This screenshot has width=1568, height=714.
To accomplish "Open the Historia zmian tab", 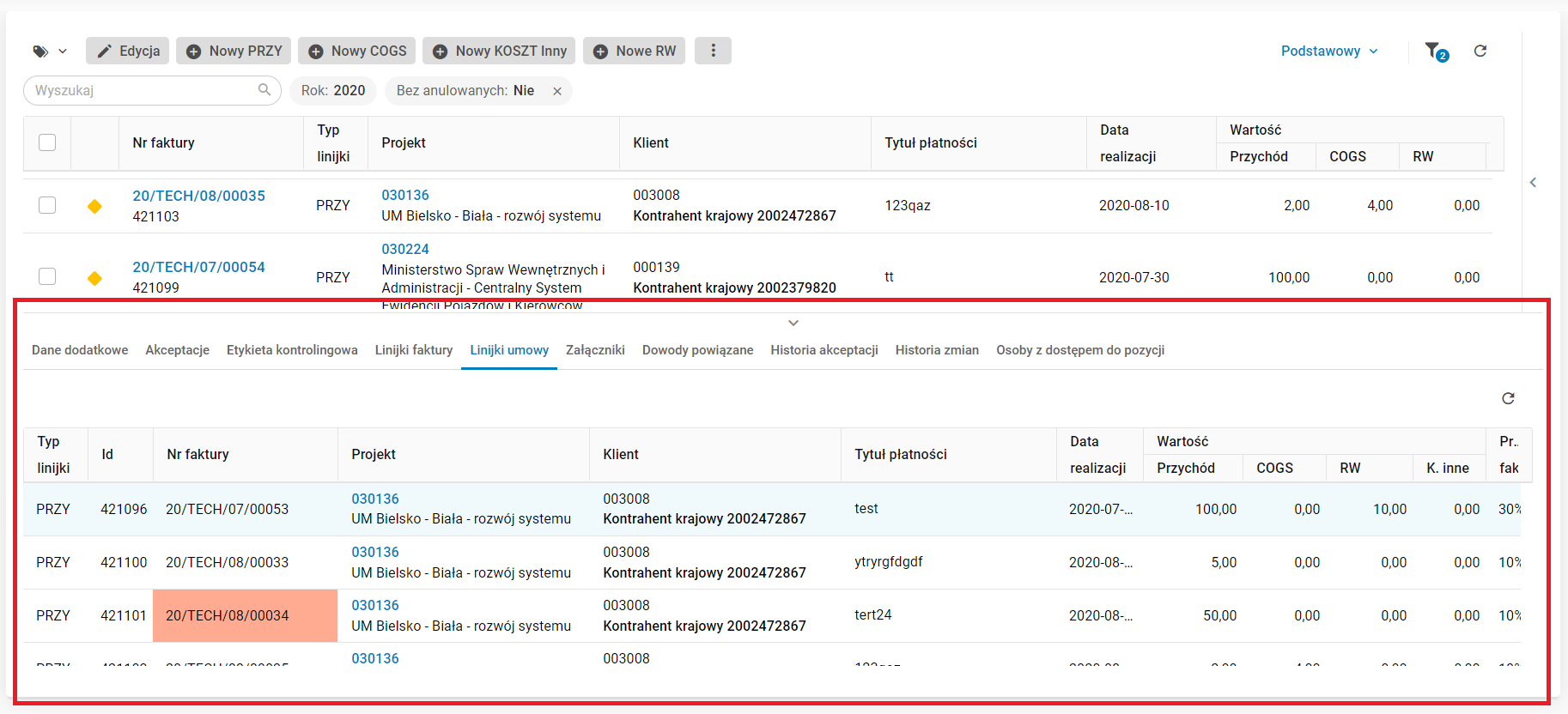I will pos(937,350).
